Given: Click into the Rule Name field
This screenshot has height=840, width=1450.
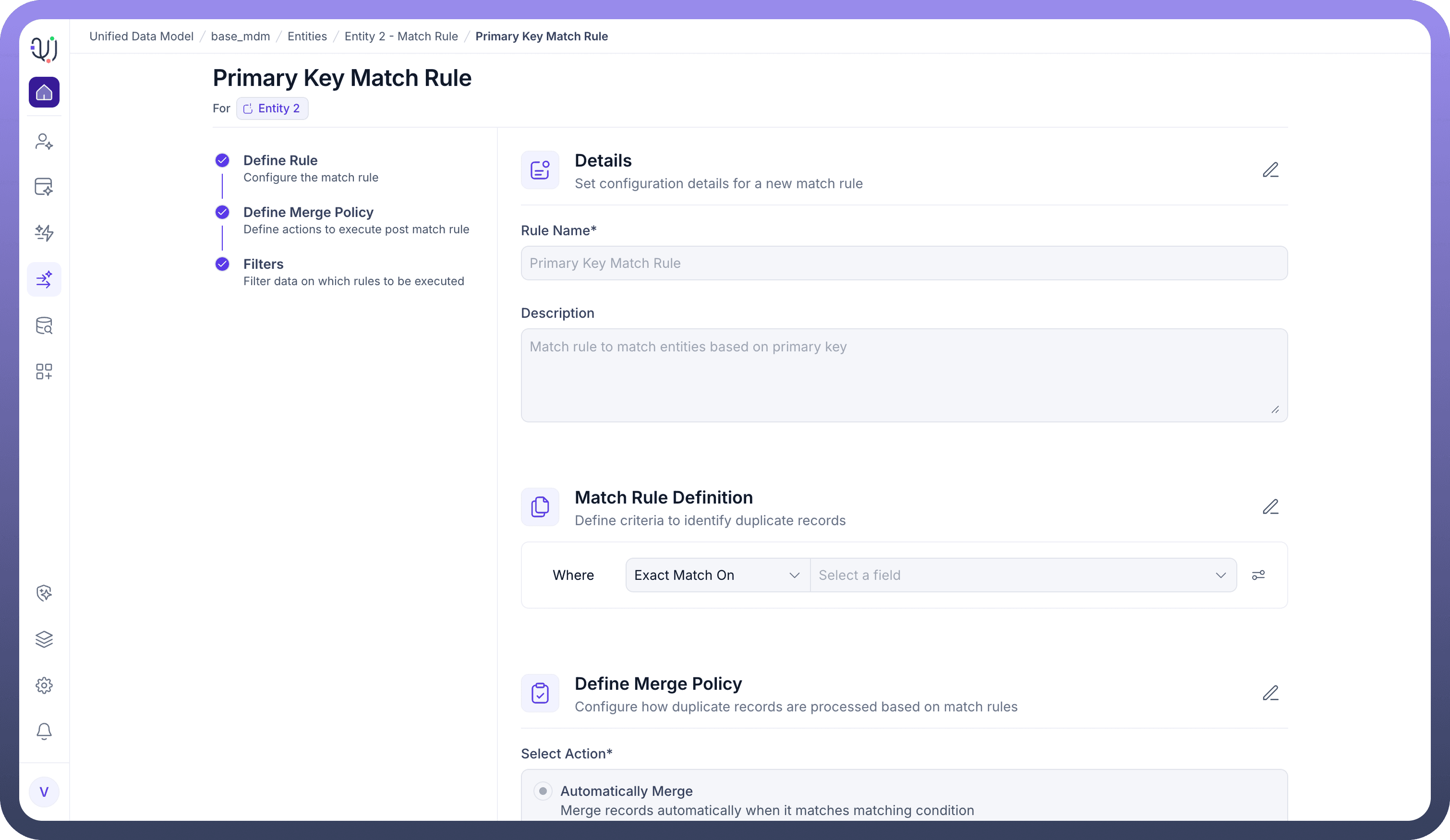Looking at the screenshot, I should tap(904, 264).
